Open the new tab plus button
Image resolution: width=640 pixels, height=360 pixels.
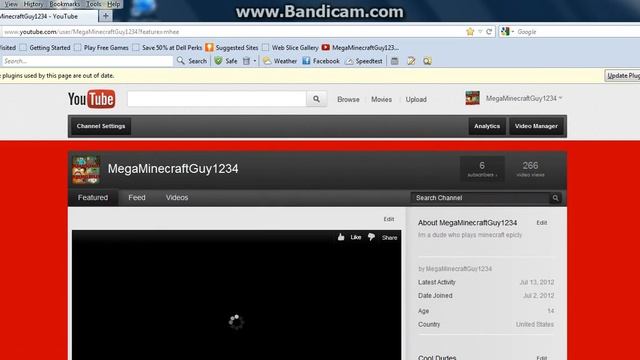105,16
